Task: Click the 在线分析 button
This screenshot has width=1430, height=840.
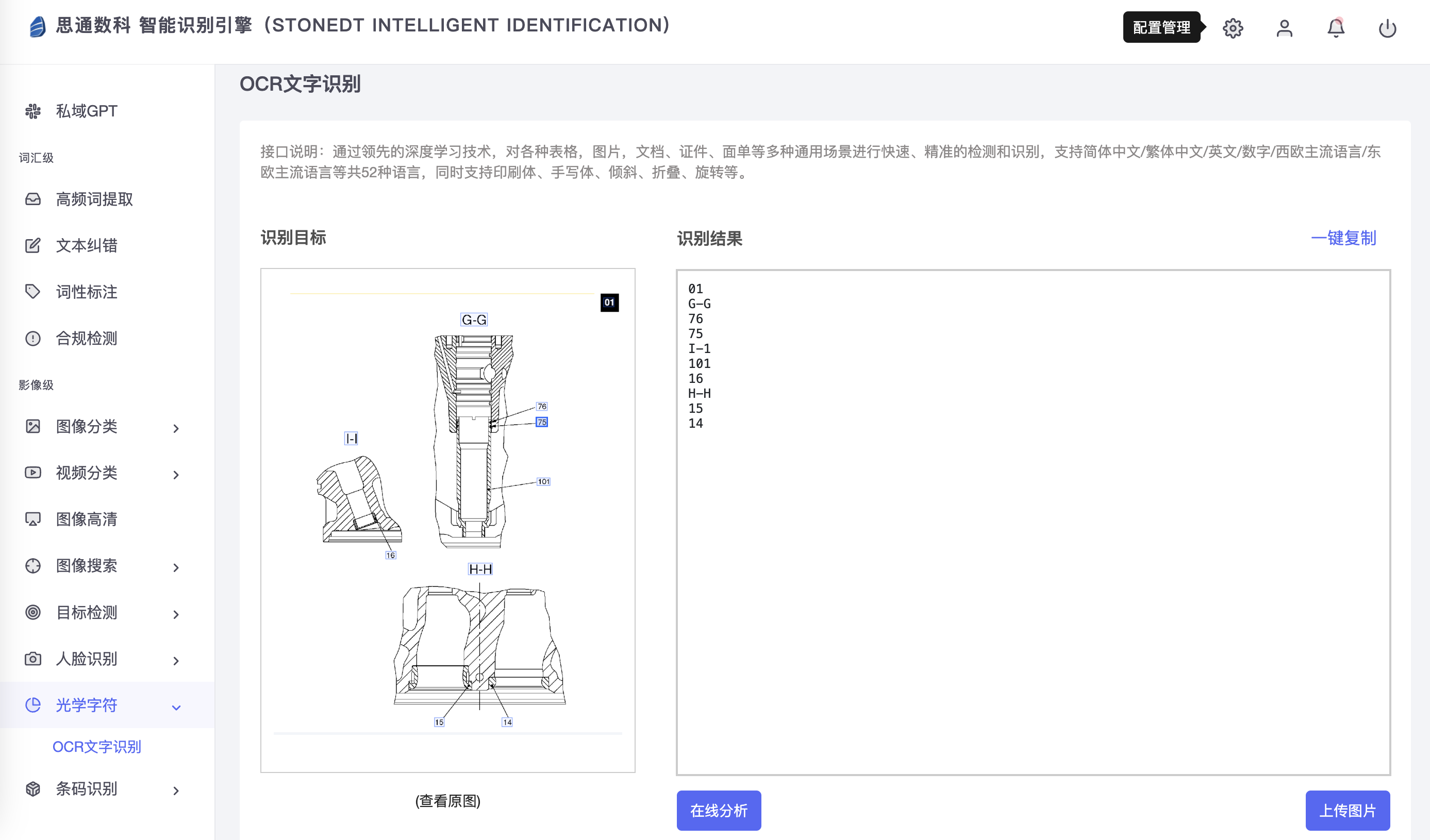Action: (x=719, y=810)
